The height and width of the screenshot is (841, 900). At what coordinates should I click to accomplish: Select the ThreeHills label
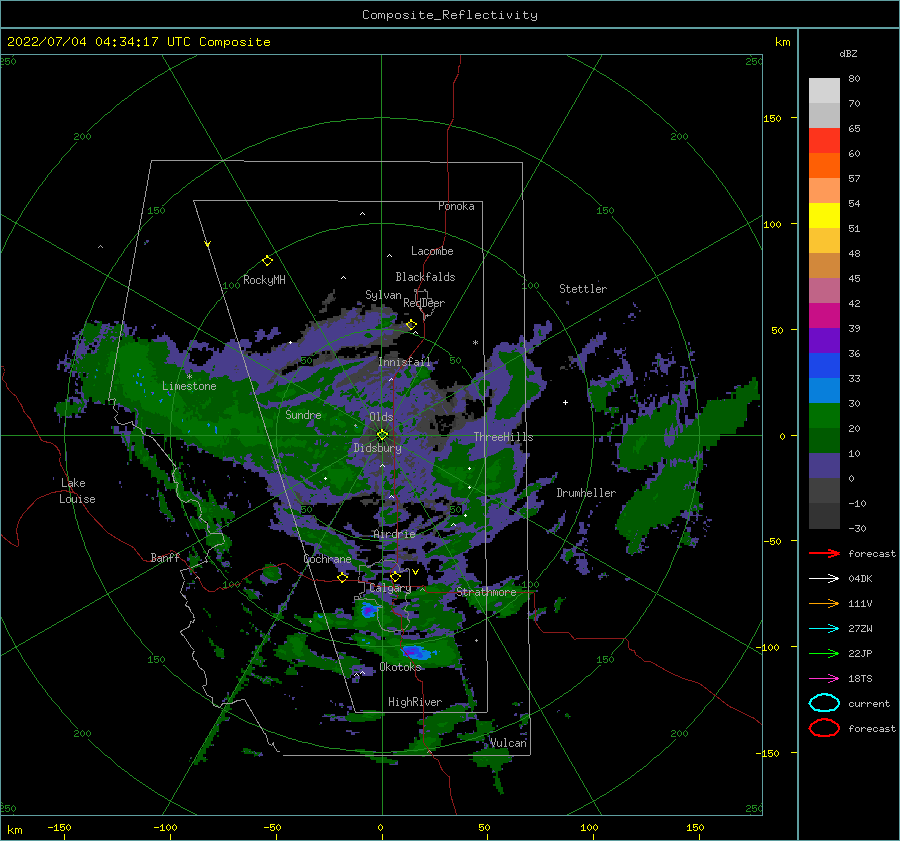(503, 437)
